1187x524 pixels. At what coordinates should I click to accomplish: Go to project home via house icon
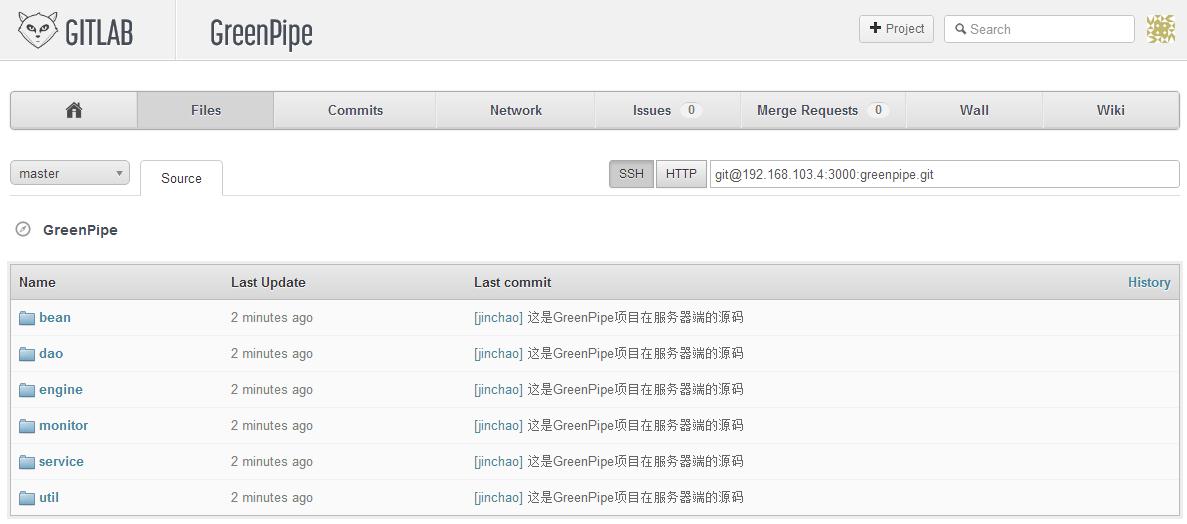(73, 111)
